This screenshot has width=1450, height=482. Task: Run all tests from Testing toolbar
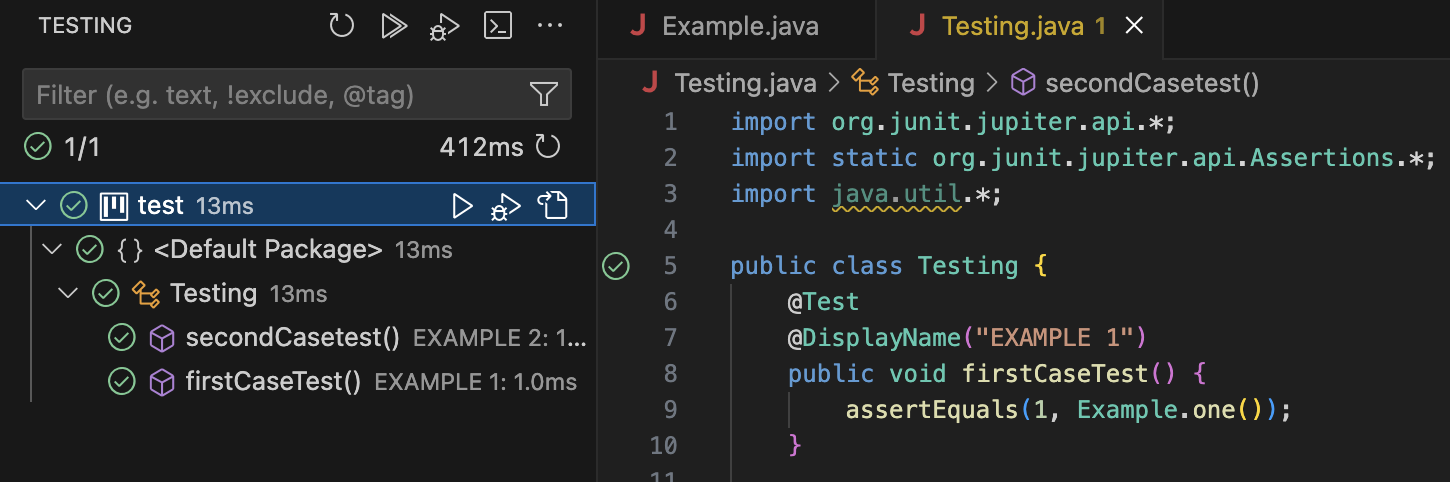tap(394, 27)
